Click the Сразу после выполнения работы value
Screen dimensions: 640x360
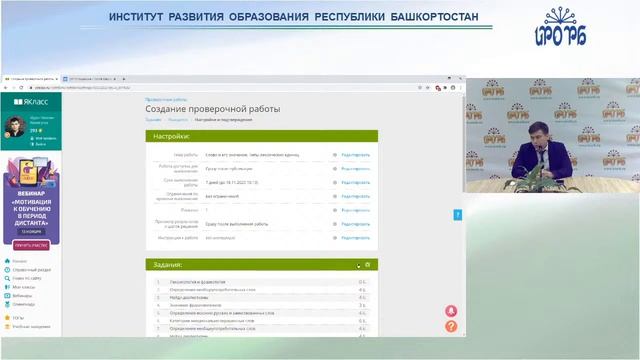(x=237, y=224)
